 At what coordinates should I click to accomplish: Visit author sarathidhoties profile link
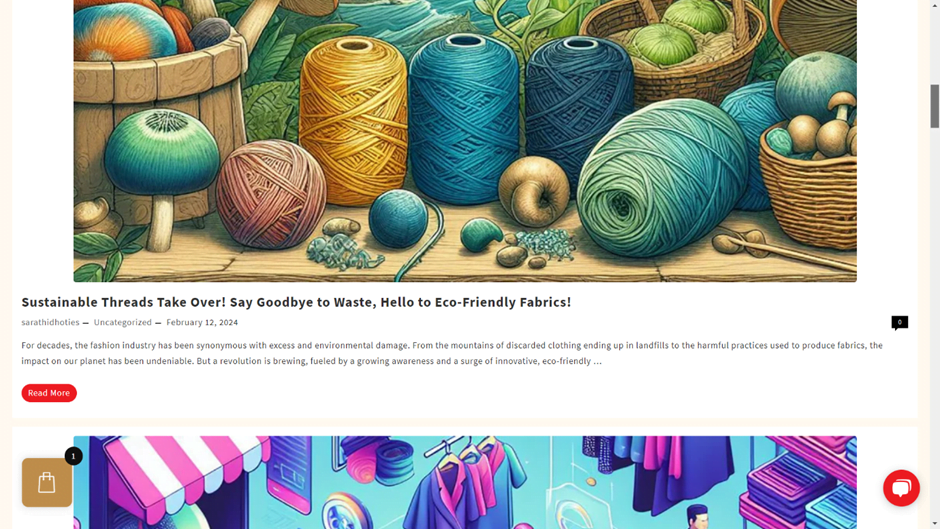click(50, 322)
